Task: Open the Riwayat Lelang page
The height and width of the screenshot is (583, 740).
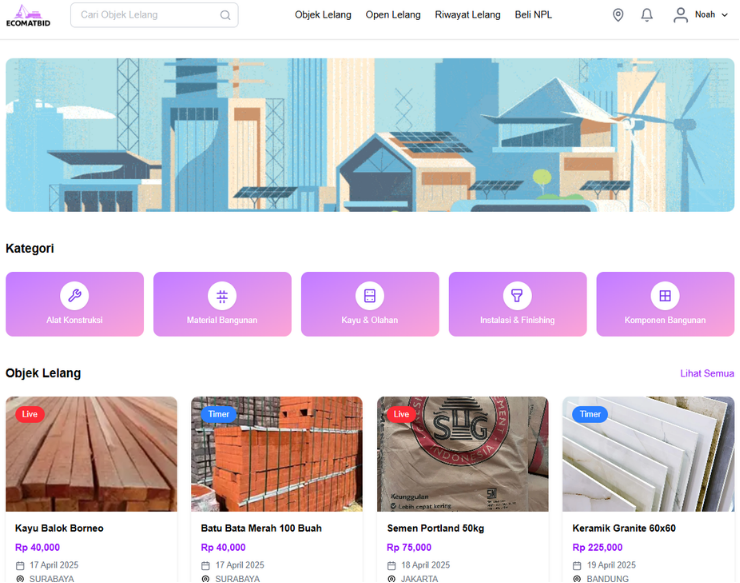Action: (x=467, y=15)
